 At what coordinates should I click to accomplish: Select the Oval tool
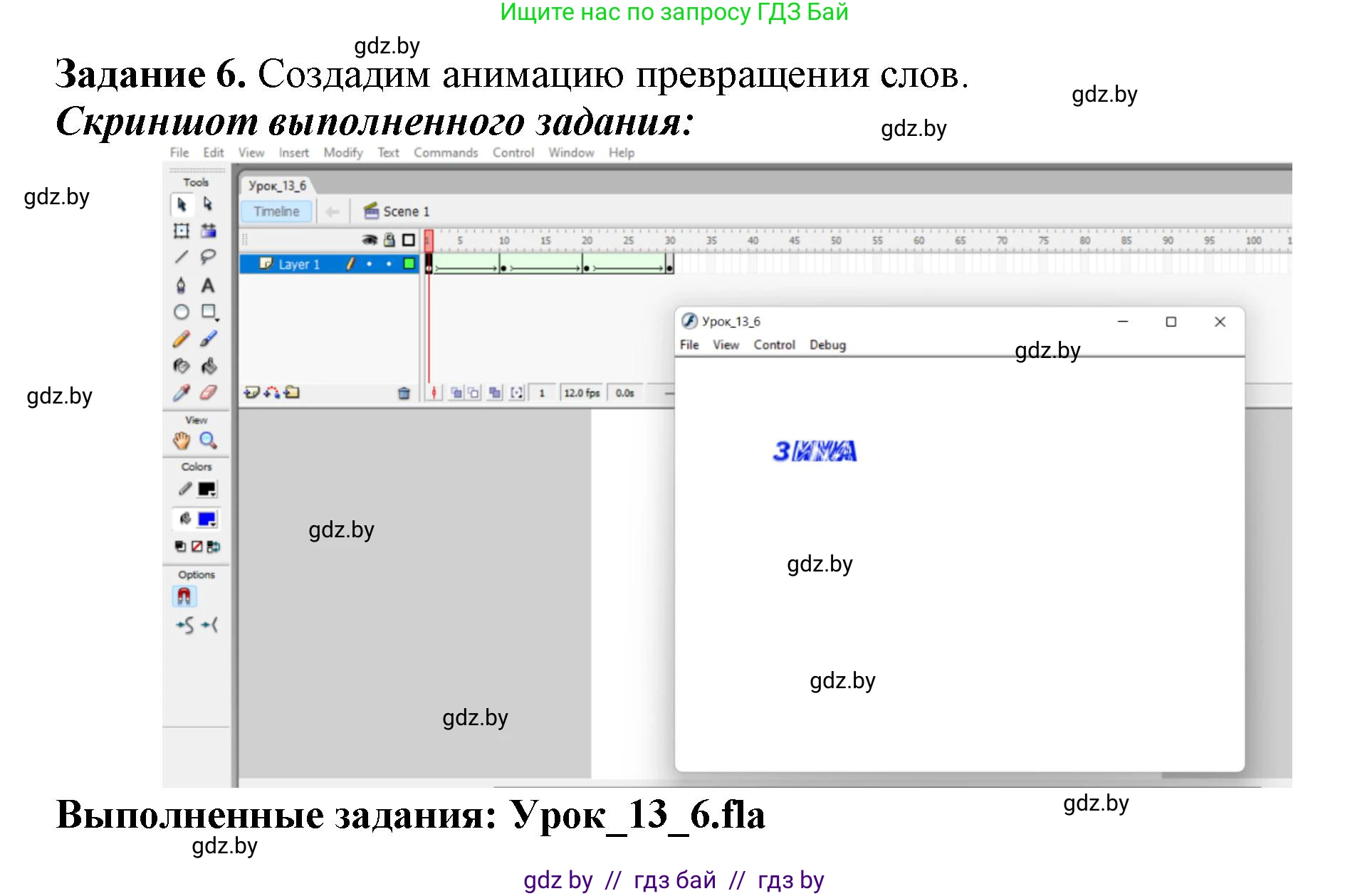point(182,312)
